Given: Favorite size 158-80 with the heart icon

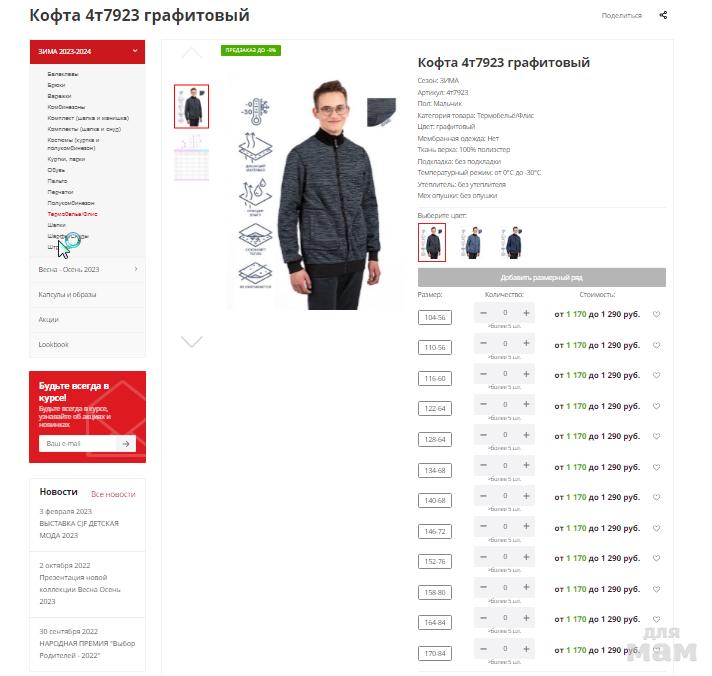Looking at the screenshot, I should click(656, 589).
